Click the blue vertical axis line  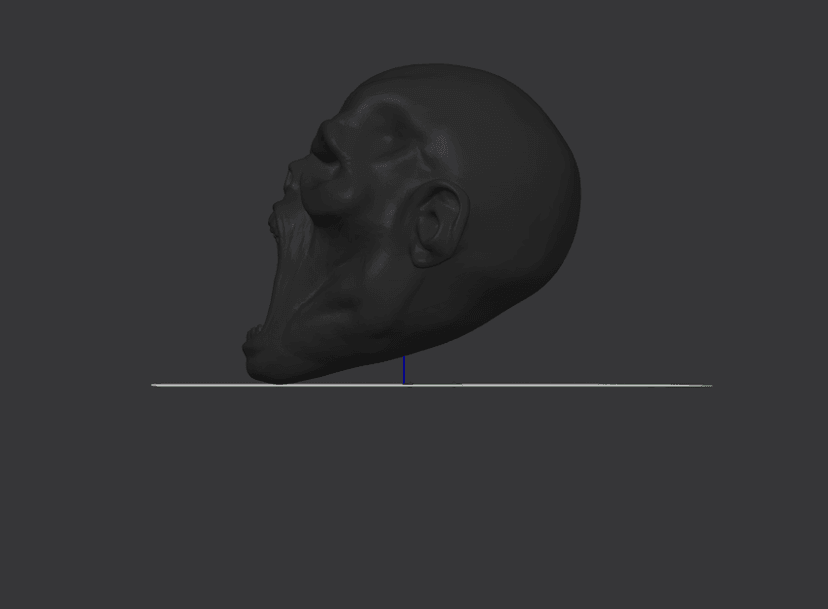click(404, 370)
